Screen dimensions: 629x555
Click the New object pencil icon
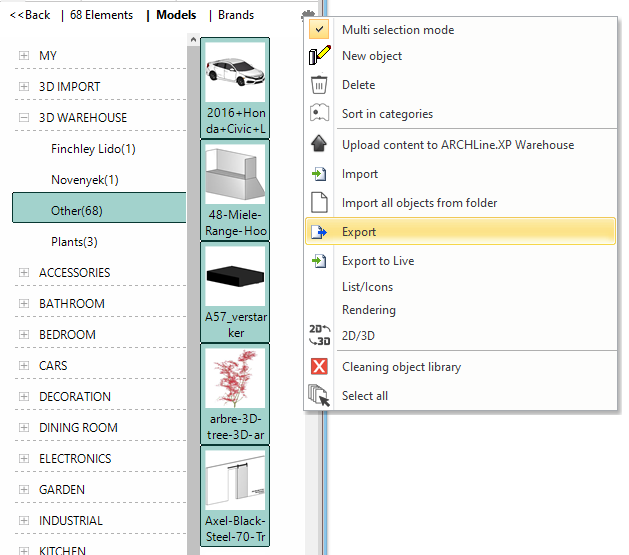[x=319, y=55]
